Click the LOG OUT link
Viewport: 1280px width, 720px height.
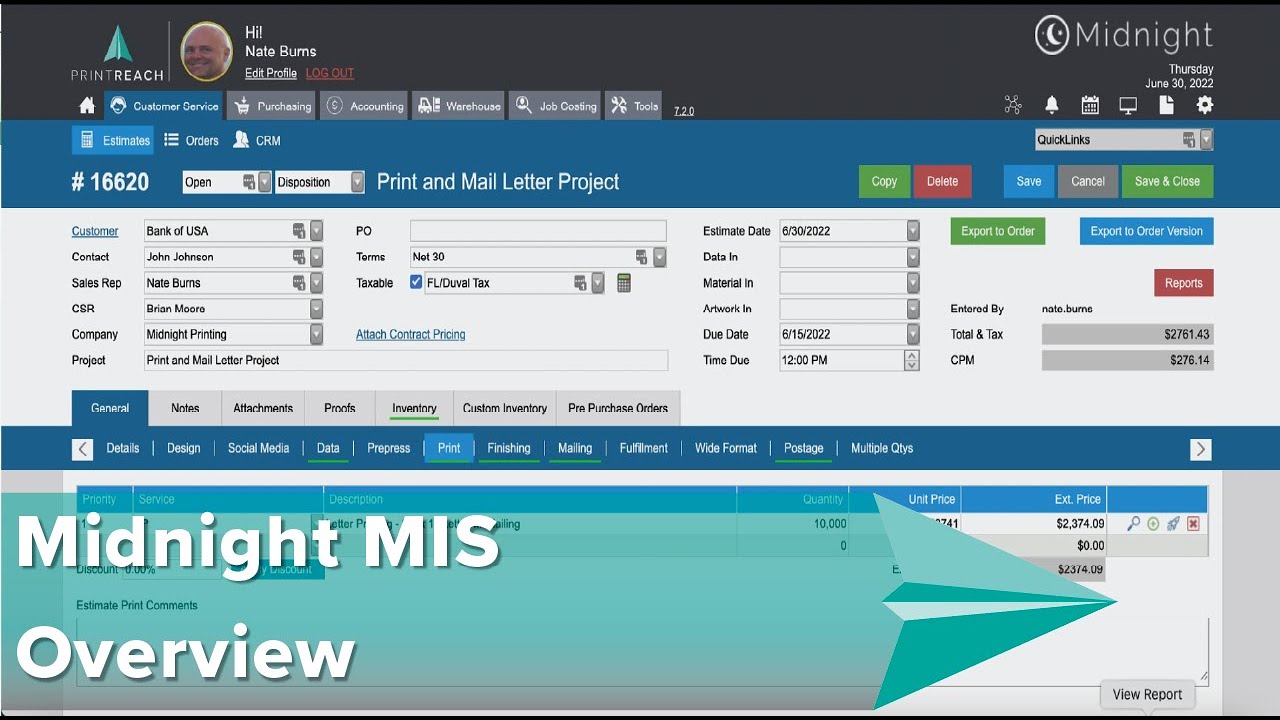330,73
